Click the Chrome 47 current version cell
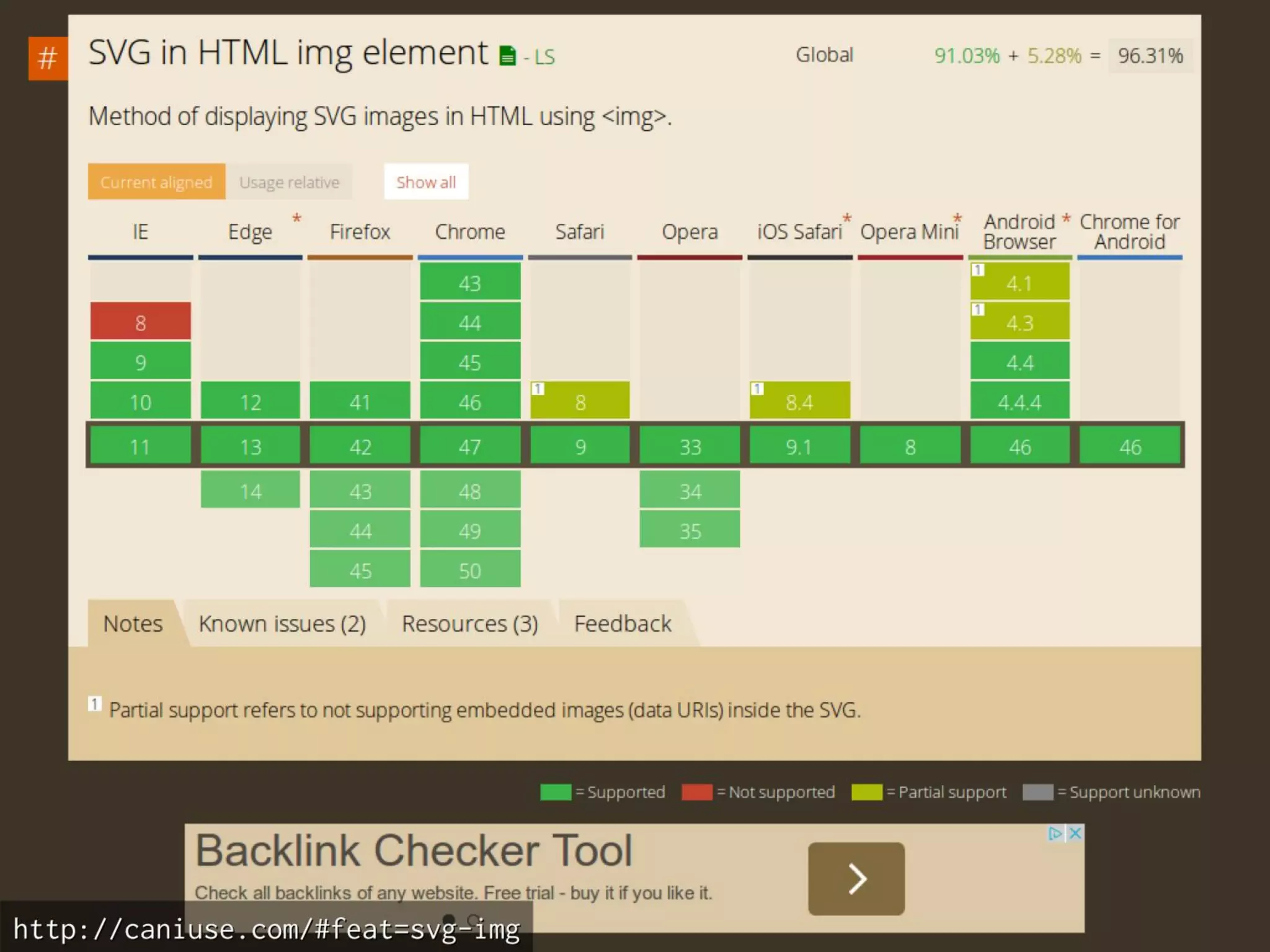 point(469,446)
